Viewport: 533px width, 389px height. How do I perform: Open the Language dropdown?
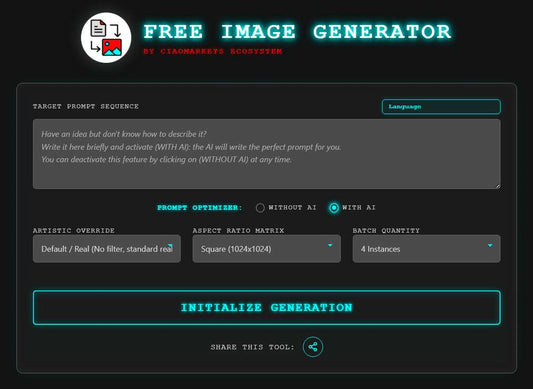point(441,107)
